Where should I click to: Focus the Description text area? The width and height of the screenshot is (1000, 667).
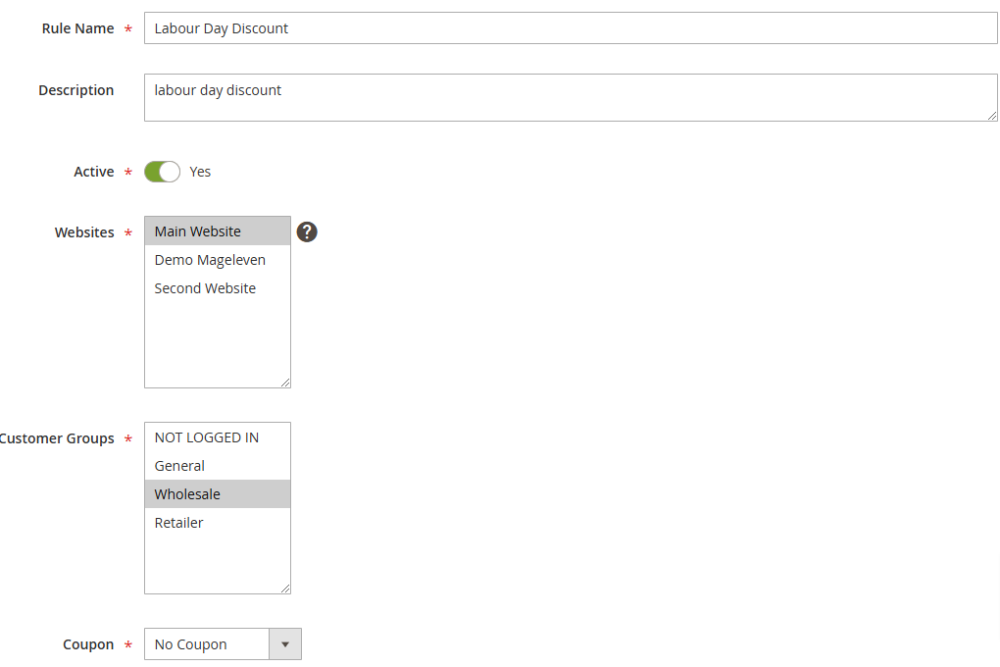(570, 97)
